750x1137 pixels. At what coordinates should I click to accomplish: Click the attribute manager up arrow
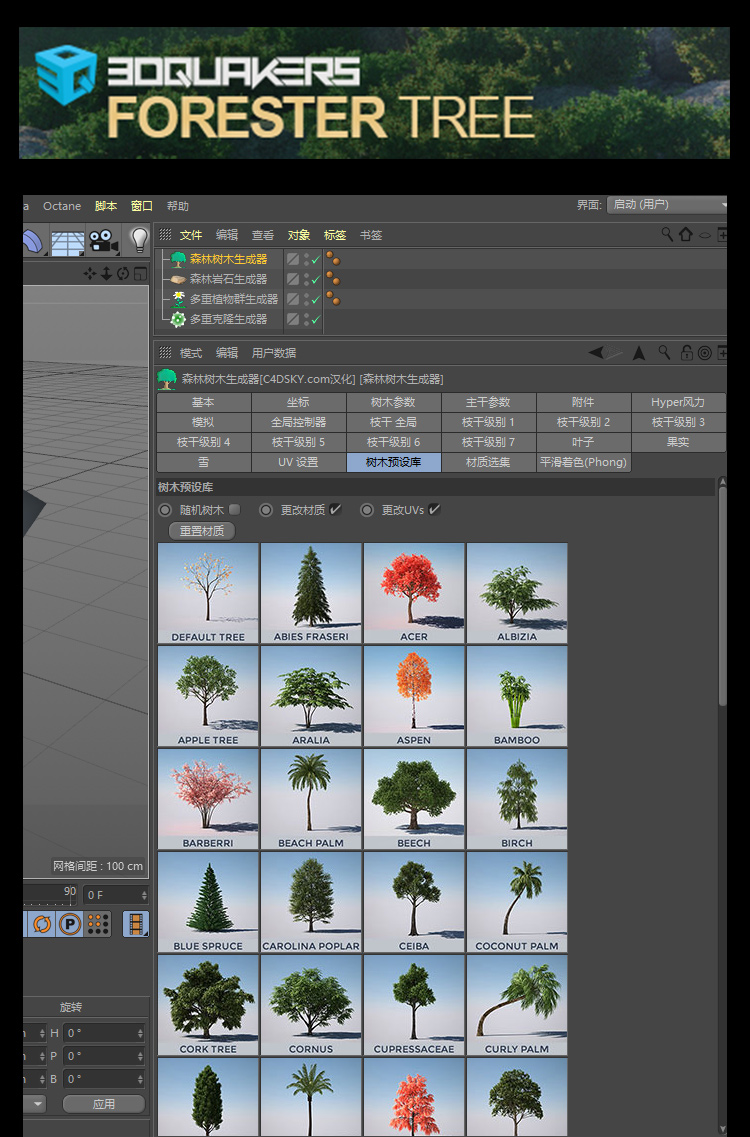639,352
